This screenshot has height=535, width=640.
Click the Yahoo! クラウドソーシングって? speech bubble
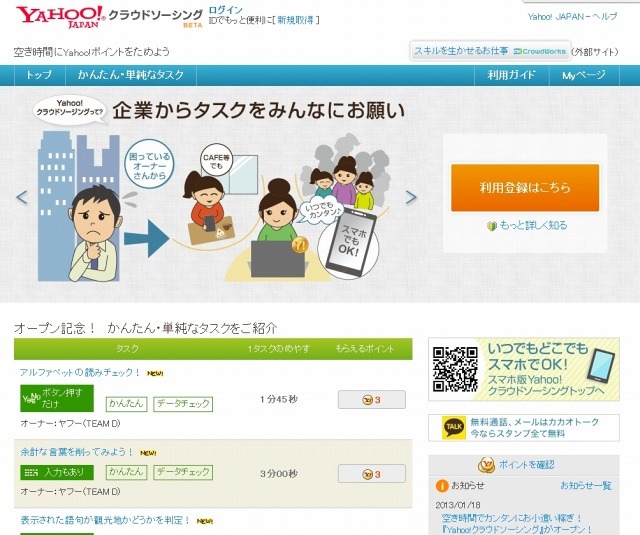[70, 109]
